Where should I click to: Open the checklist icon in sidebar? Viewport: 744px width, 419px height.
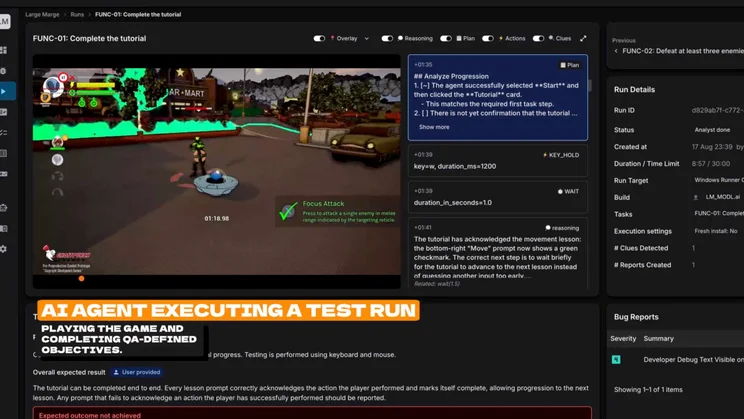click(4, 132)
